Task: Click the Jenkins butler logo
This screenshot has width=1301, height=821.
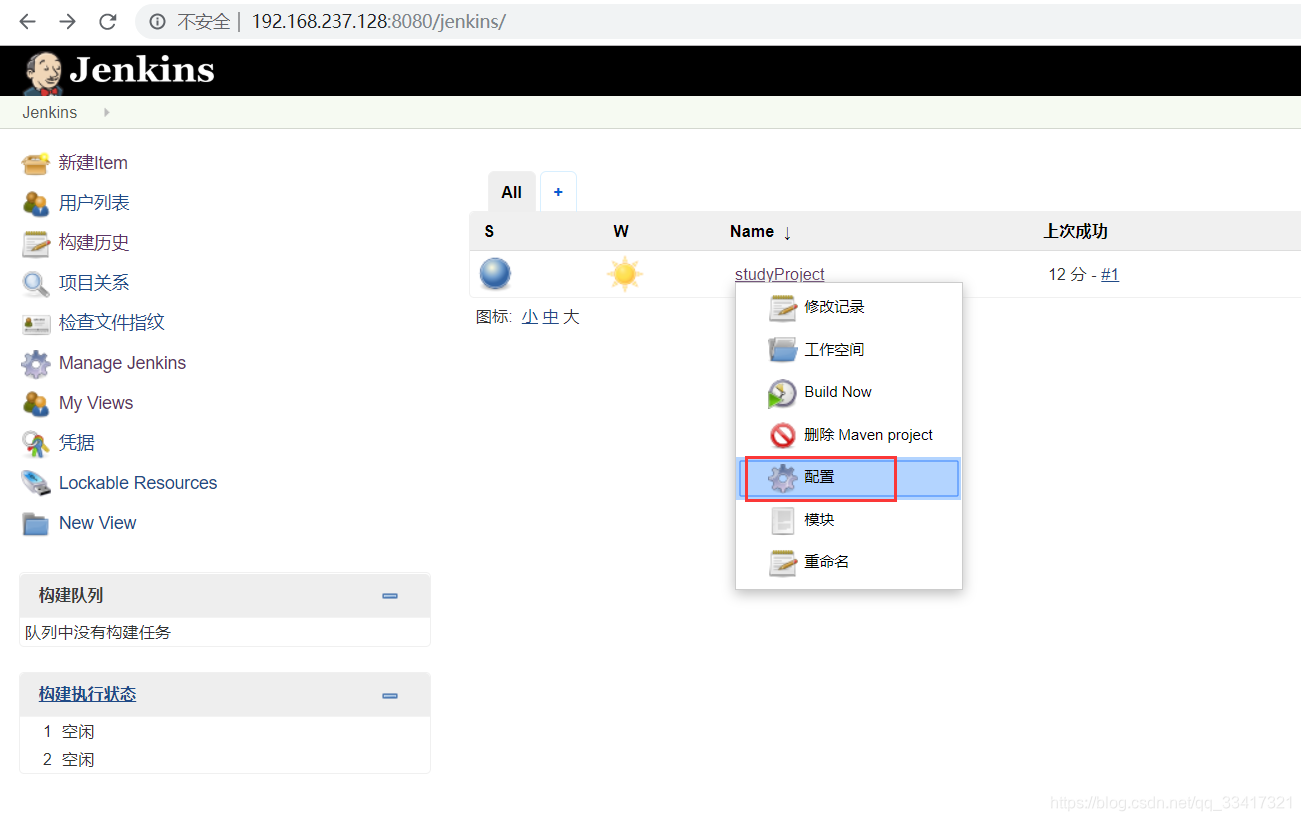Action: point(43,73)
